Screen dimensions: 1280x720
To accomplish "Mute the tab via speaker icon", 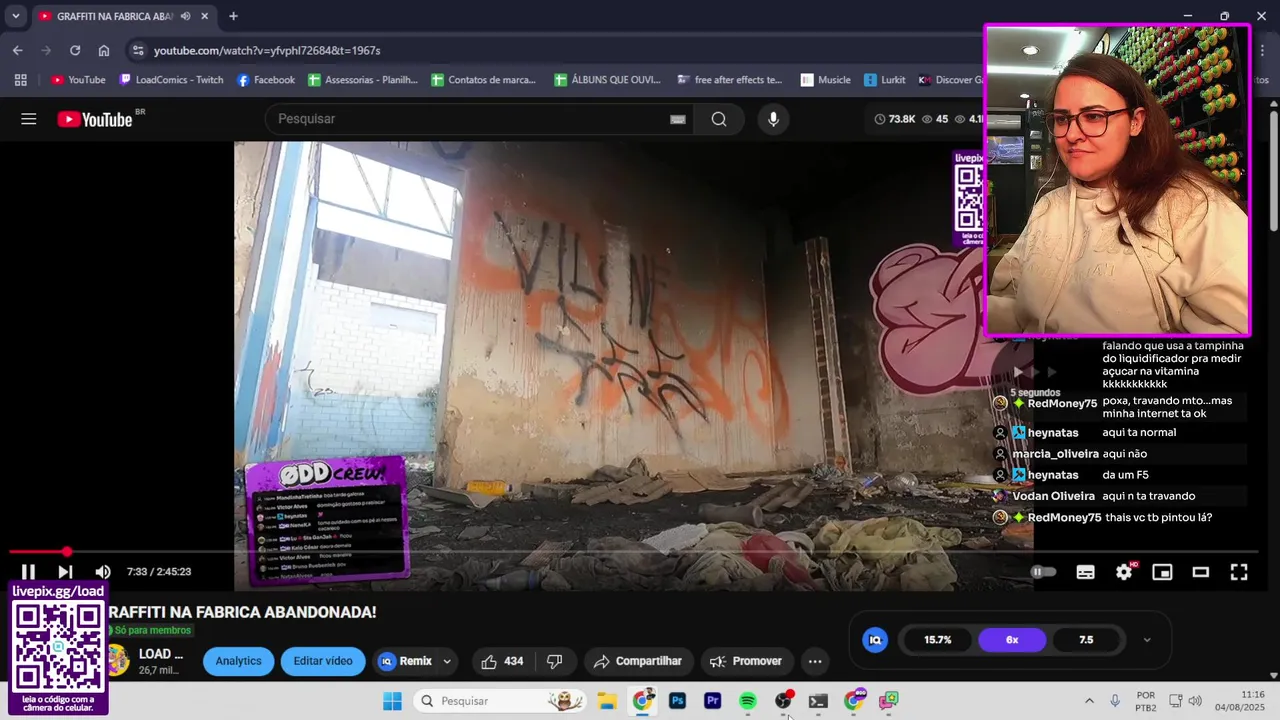I will [186, 16].
